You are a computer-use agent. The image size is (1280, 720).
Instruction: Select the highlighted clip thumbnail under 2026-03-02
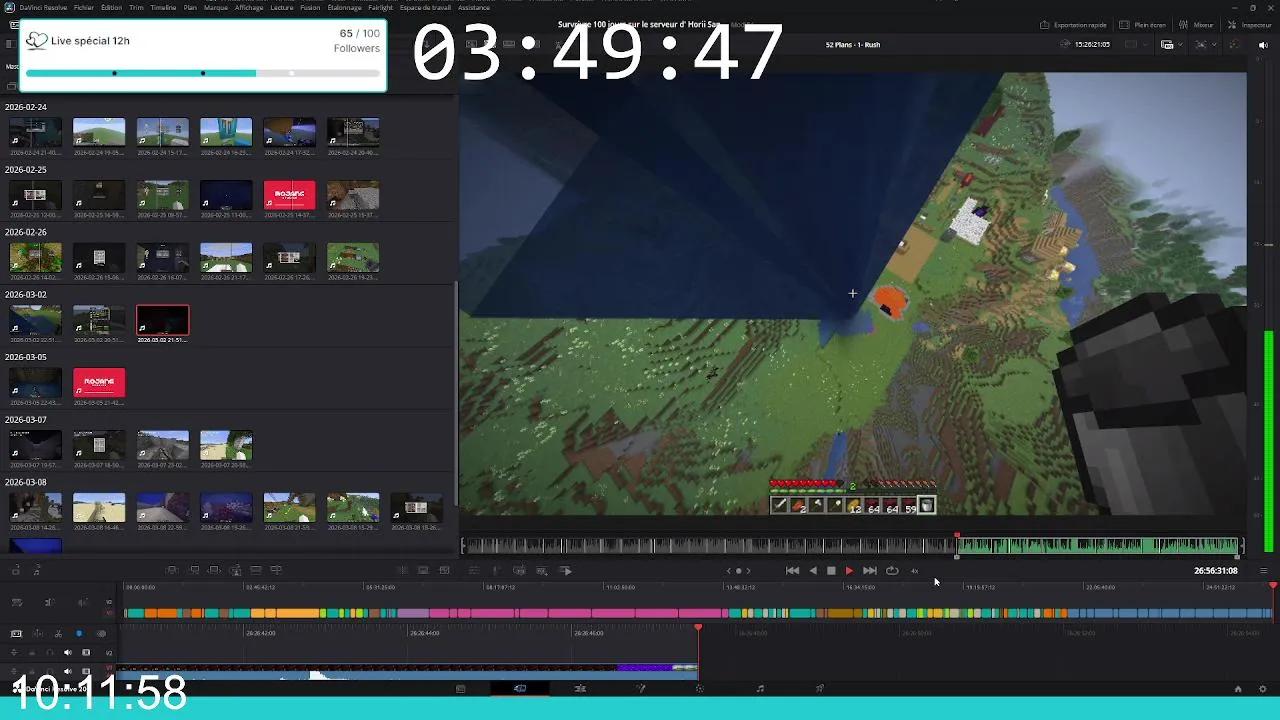pyautogui.click(x=162, y=321)
